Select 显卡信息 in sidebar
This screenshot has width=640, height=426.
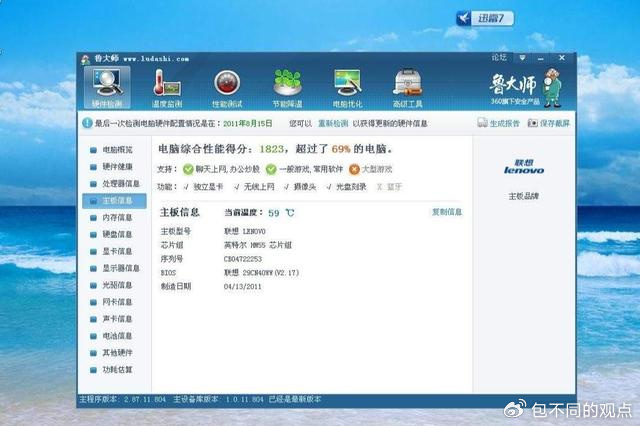click(x=117, y=251)
